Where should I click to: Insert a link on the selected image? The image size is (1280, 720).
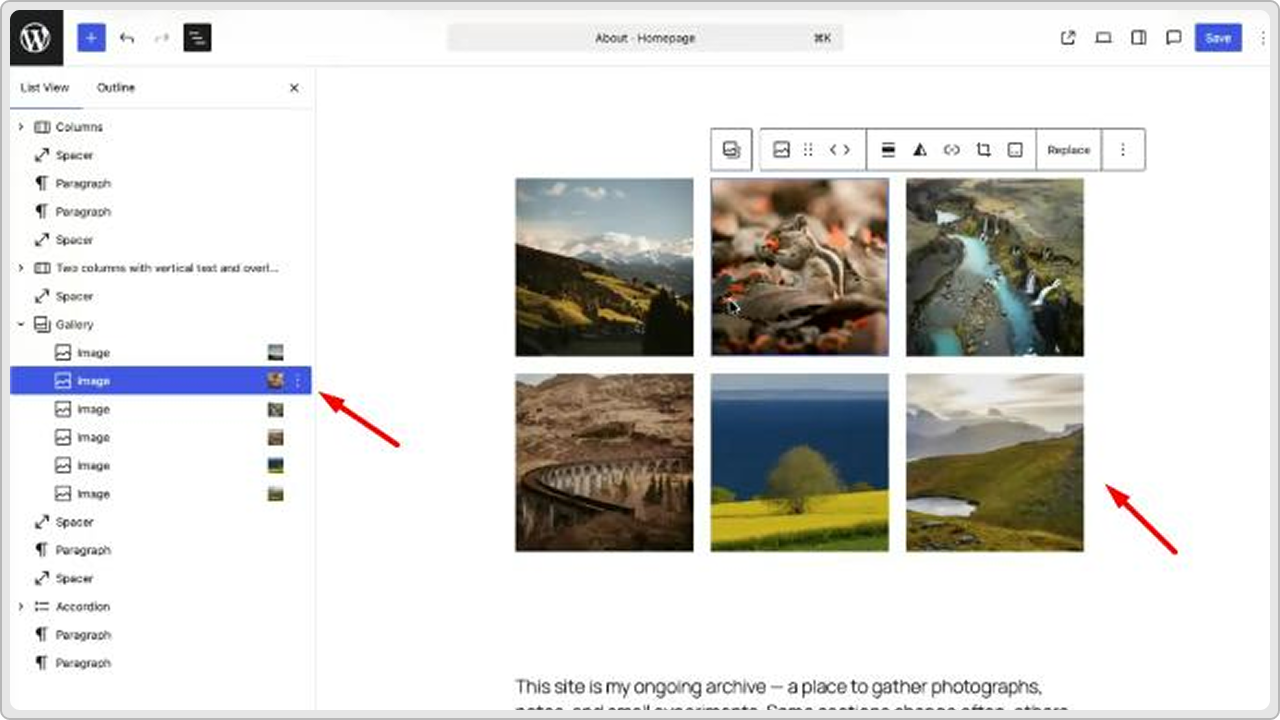pos(951,149)
